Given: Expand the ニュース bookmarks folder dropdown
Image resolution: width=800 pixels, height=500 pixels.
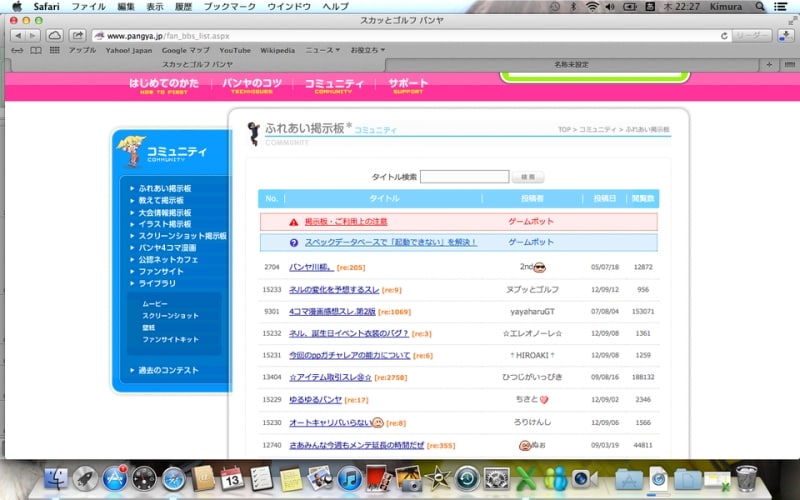Looking at the screenshot, I should 322,50.
